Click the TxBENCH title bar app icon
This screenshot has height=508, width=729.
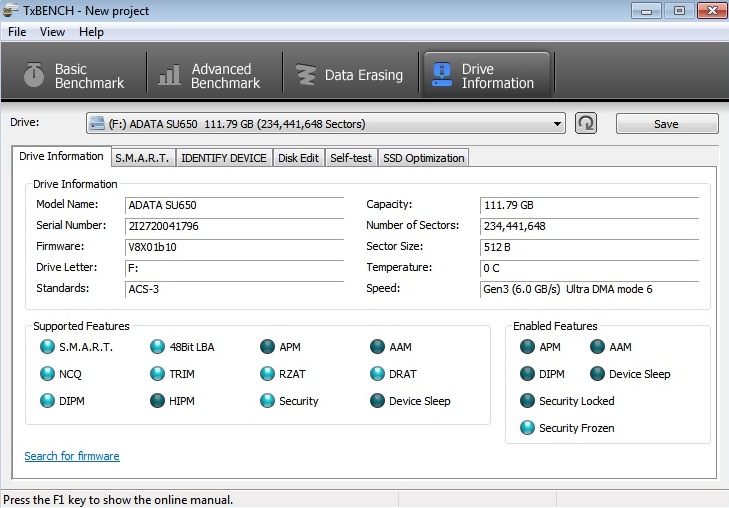[10, 10]
